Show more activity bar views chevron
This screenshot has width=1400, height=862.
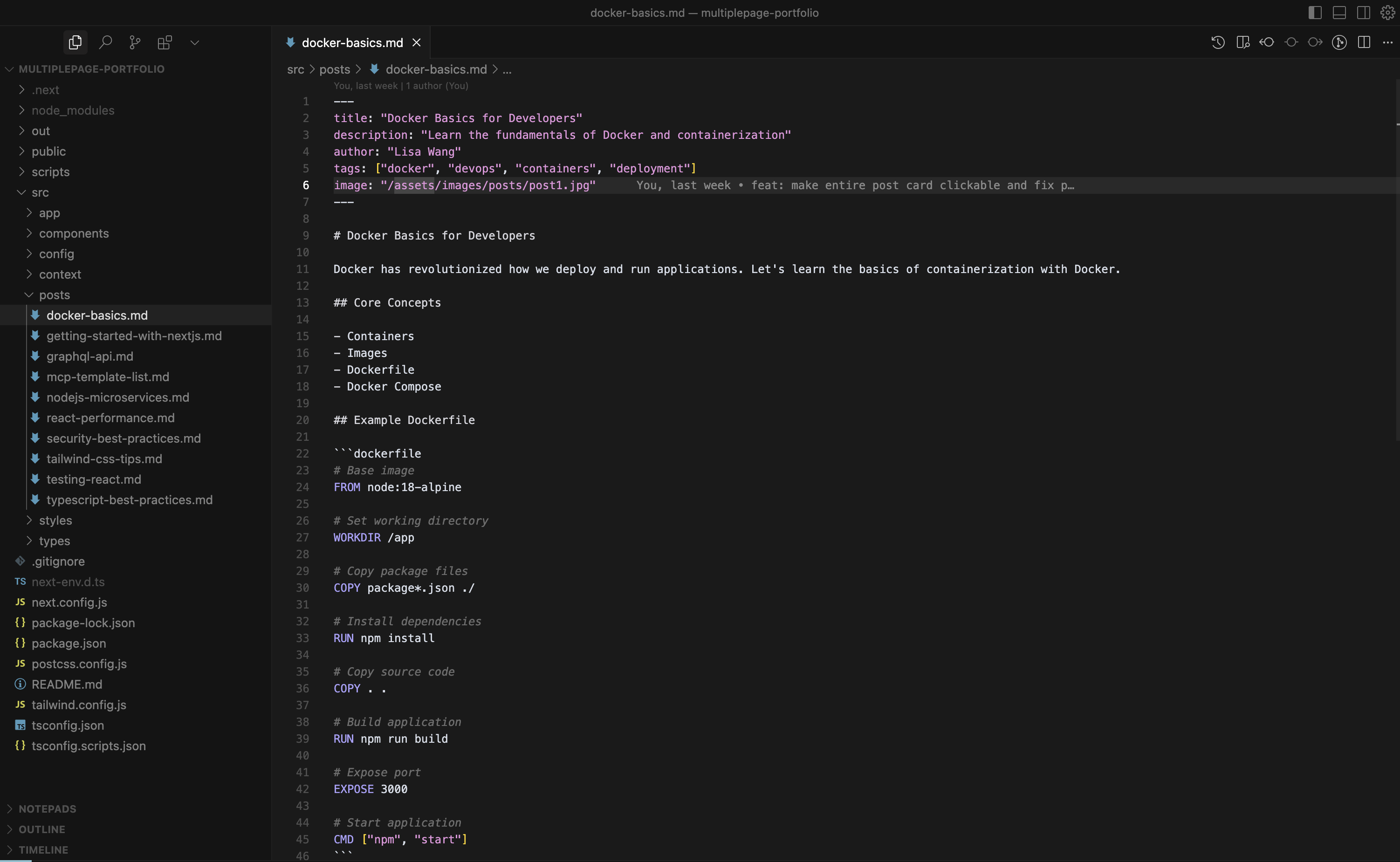pyautogui.click(x=194, y=42)
